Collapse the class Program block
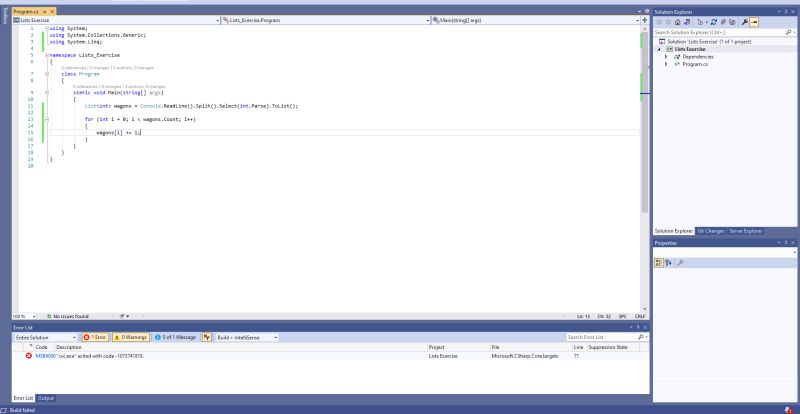Image resolution: width=800 pixels, height=414 pixels. 46,74
